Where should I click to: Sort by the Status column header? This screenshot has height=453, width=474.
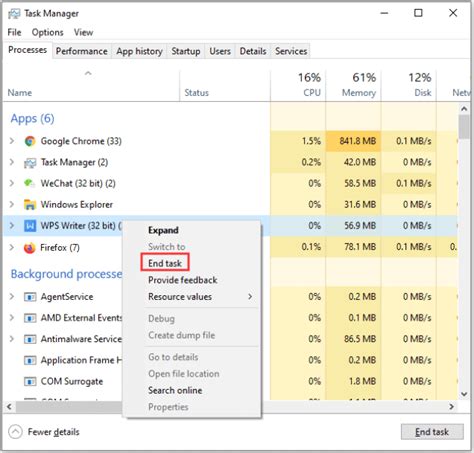pyautogui.click(x=225, y=86)
